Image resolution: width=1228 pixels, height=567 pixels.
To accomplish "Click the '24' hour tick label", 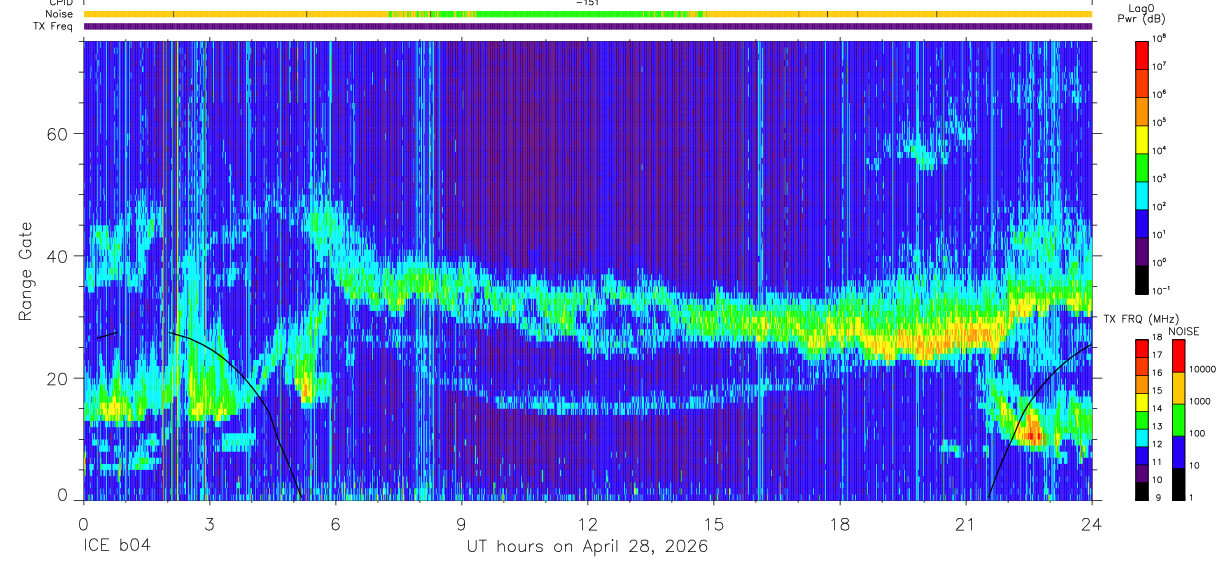I will (1092, 523).
